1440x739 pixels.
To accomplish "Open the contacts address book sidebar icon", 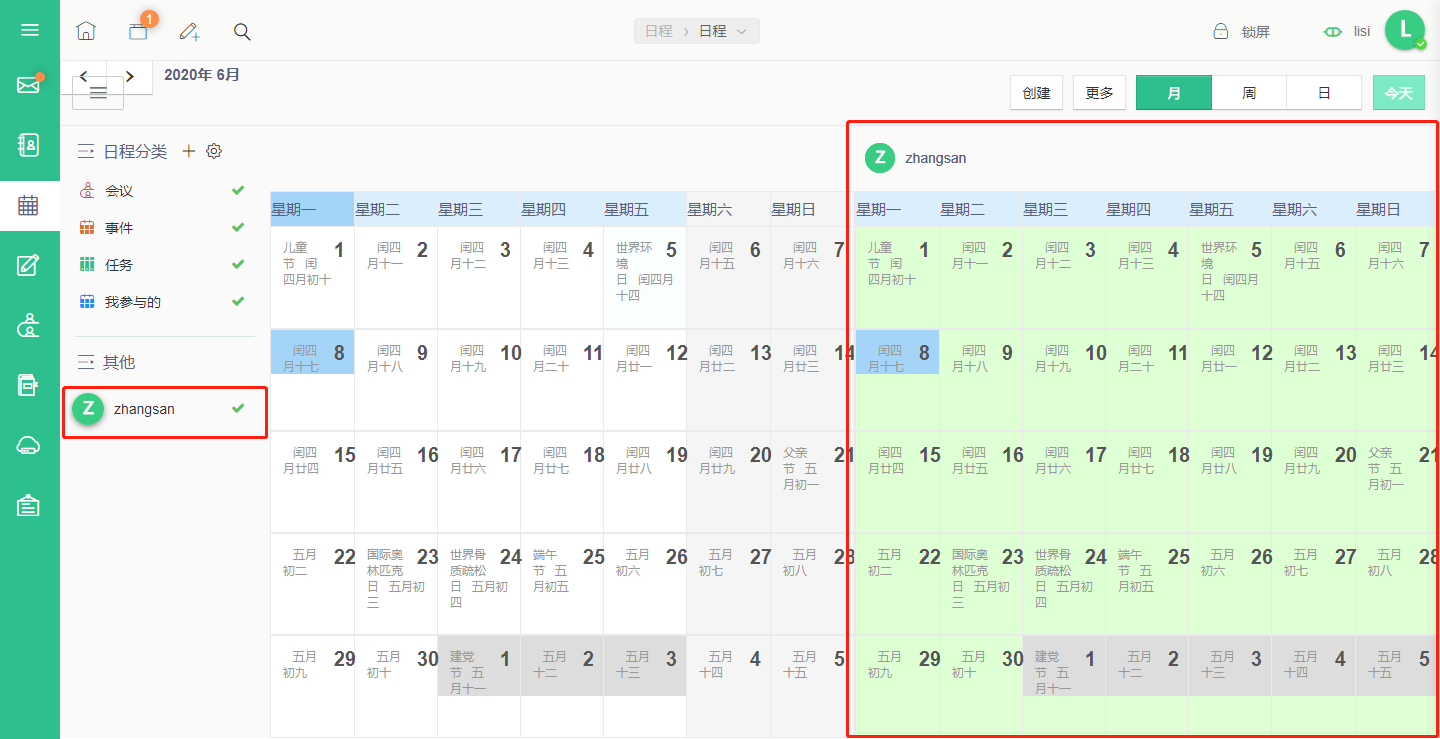I will click(29, 145).
